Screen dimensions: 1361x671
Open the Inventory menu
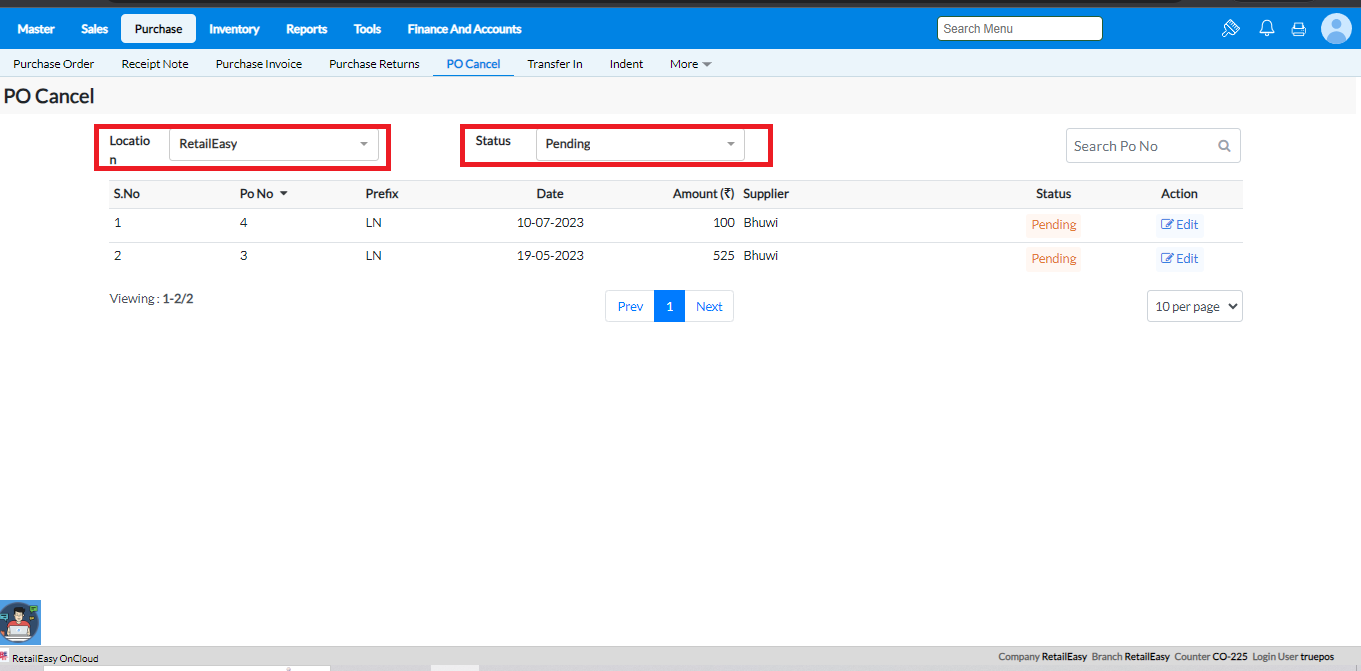pyautogui.click(x=234, y=29)
